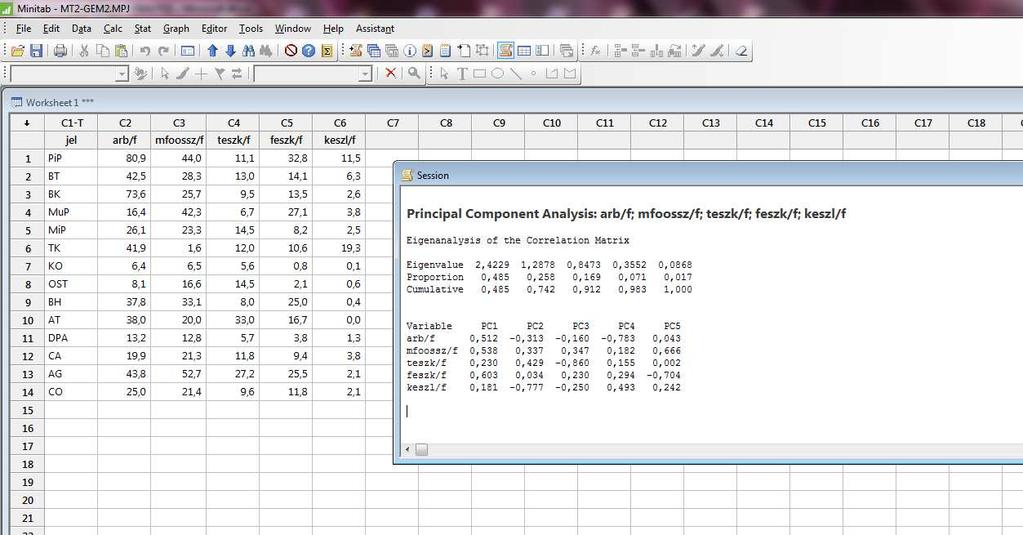Click the 'PiP' cell in jel column

[x=71, y=158]
